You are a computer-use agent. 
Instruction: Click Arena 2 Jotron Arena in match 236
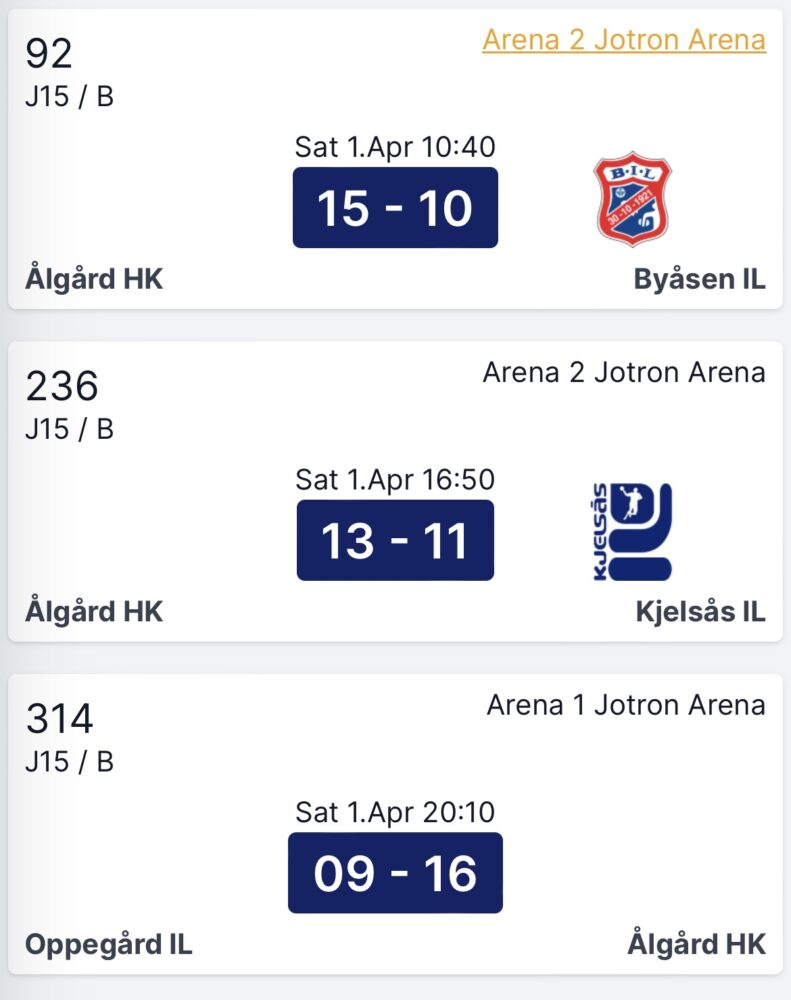624,372
